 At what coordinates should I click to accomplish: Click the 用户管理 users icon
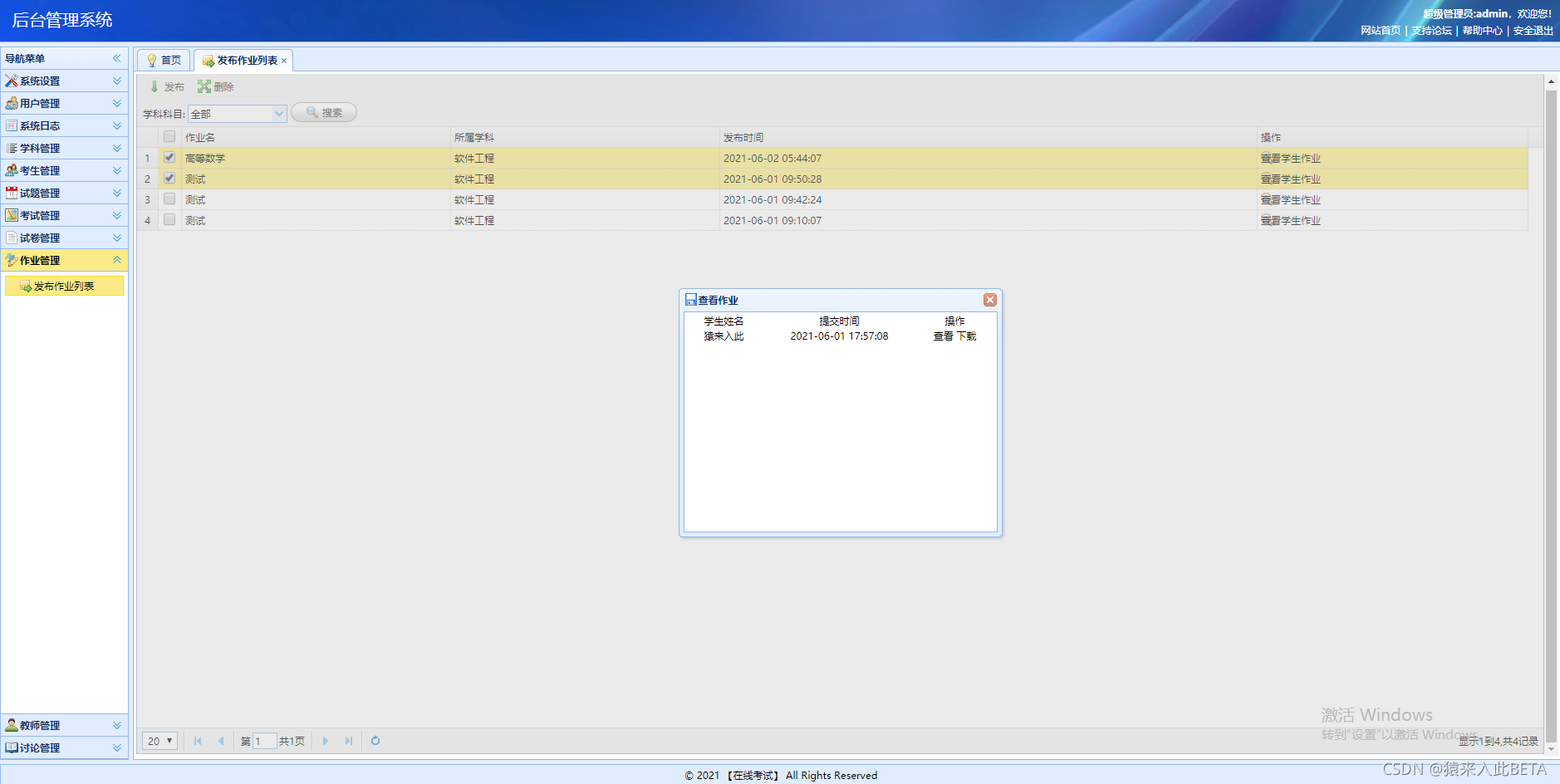(x=12, y=103)
